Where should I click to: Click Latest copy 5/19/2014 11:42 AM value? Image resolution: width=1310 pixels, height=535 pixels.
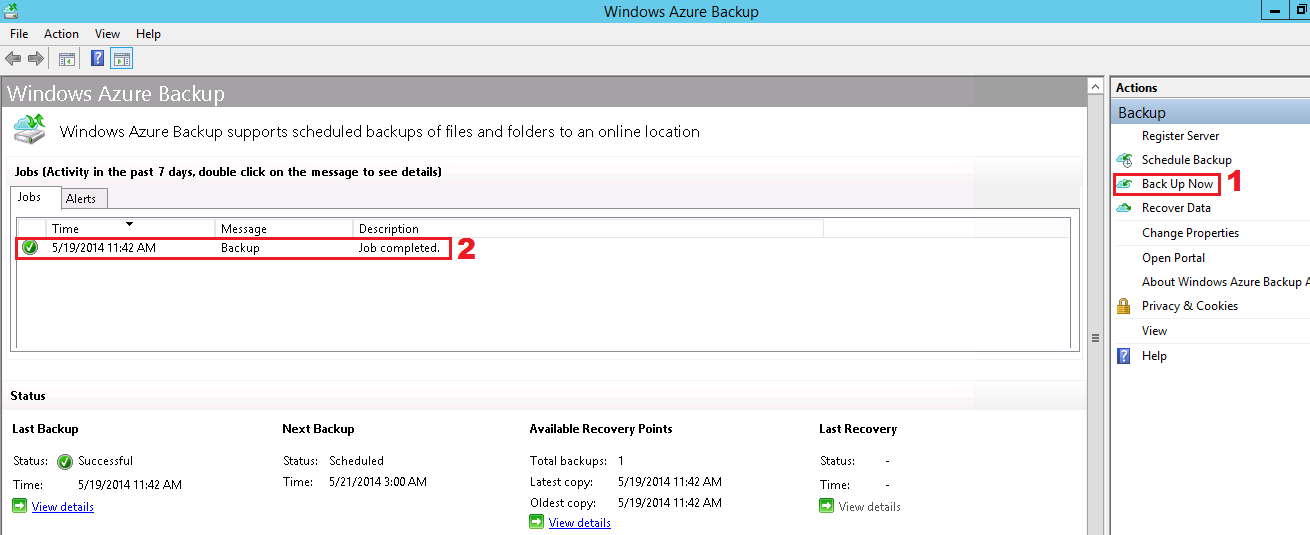pos(670,482)
